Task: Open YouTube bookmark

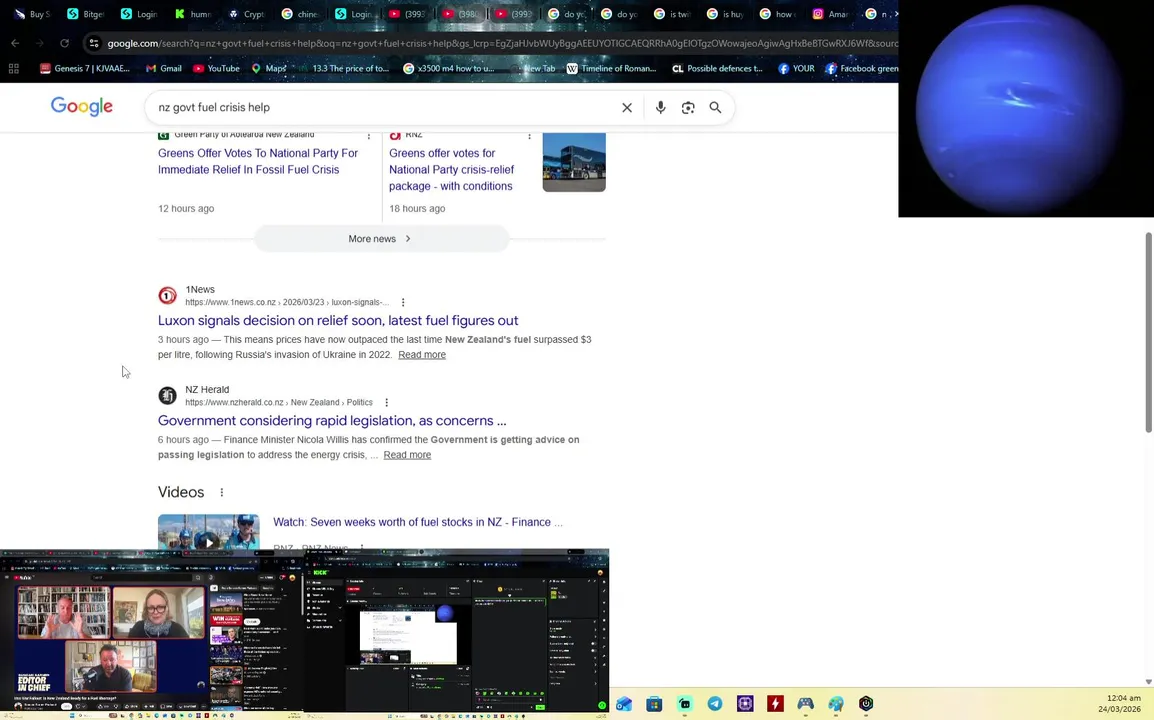Action: point(216,68)
